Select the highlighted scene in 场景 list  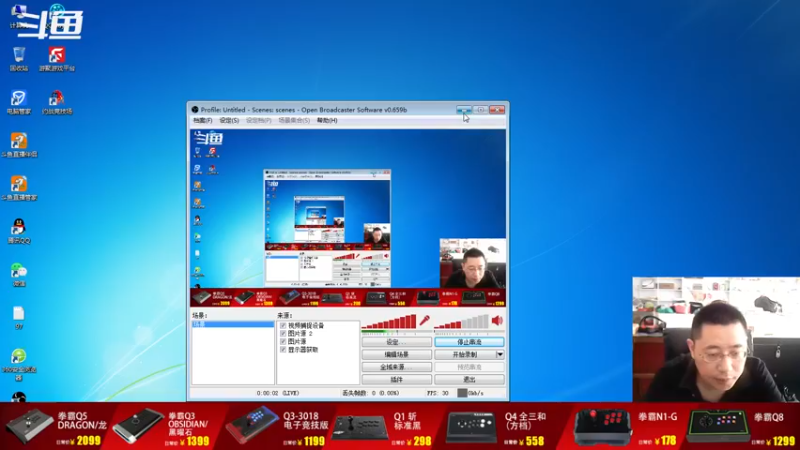233,324
